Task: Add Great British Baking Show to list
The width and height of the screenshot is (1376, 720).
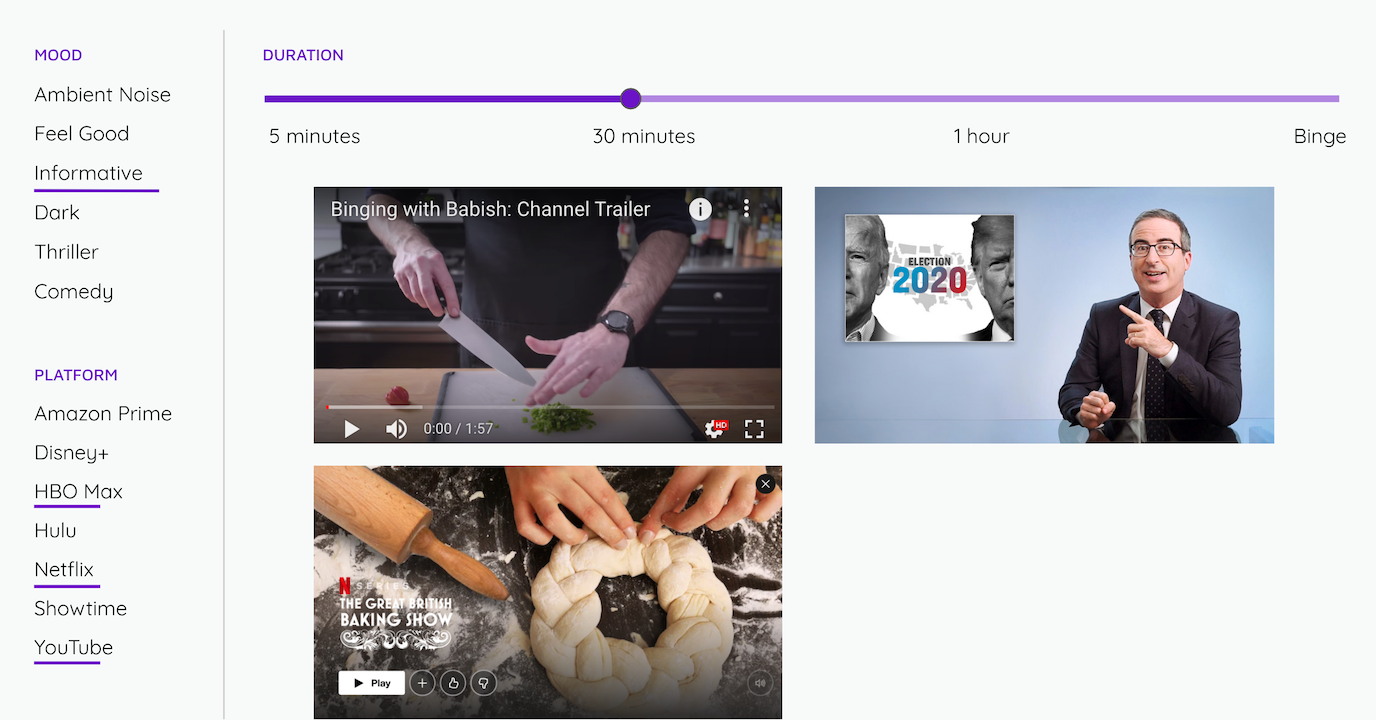Action: [x=422, y=683]
